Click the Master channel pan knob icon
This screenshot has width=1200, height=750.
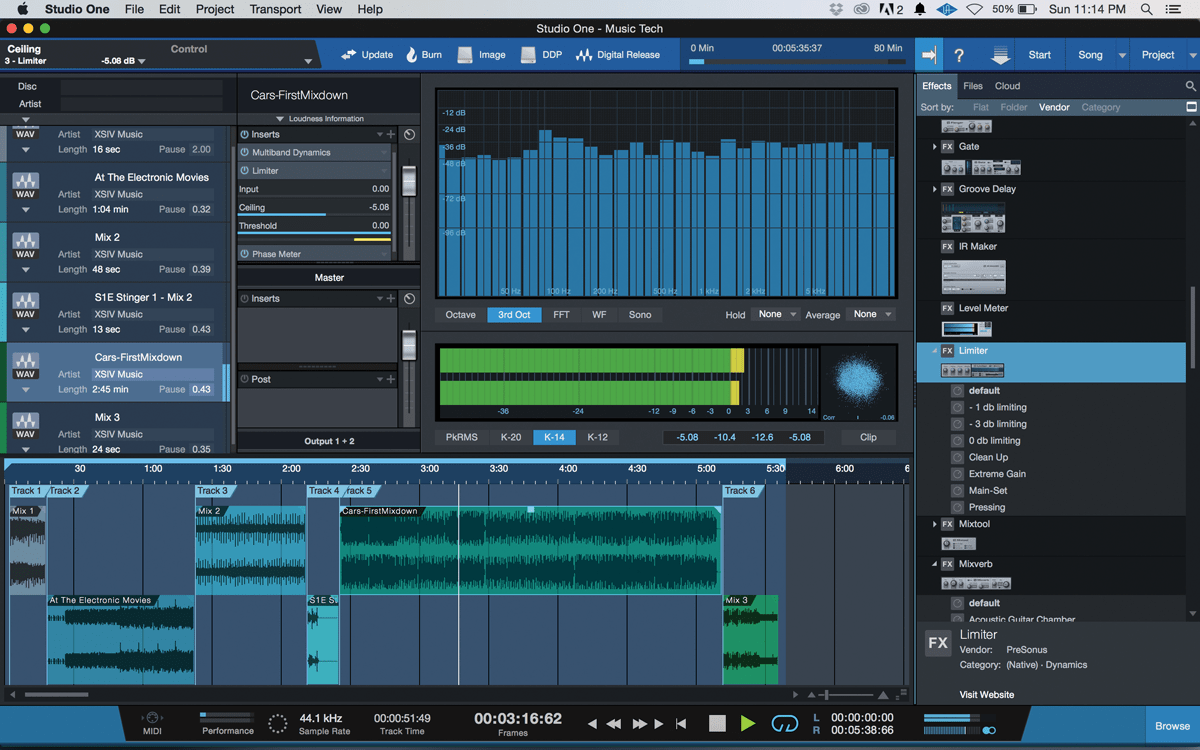click(x=409, y=298)
